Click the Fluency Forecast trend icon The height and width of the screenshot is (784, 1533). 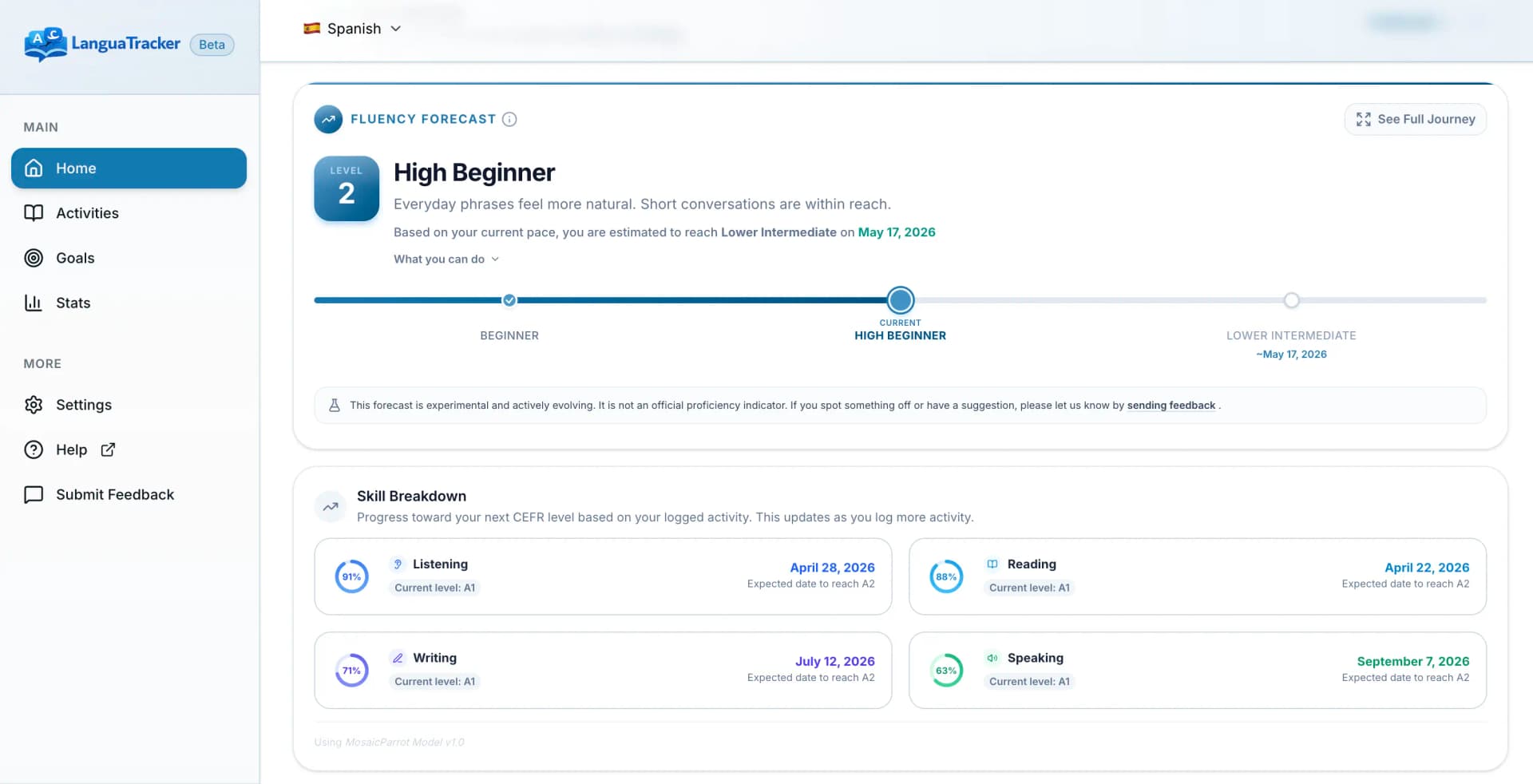click(328, 119)
